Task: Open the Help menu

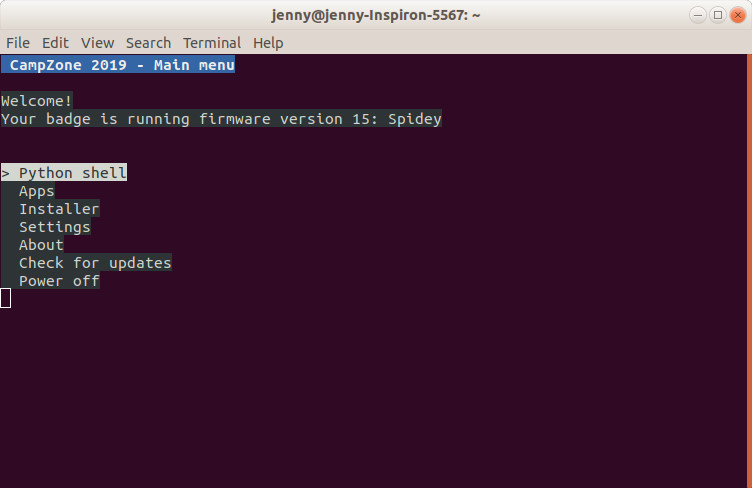Action: (x=268, y=43)
